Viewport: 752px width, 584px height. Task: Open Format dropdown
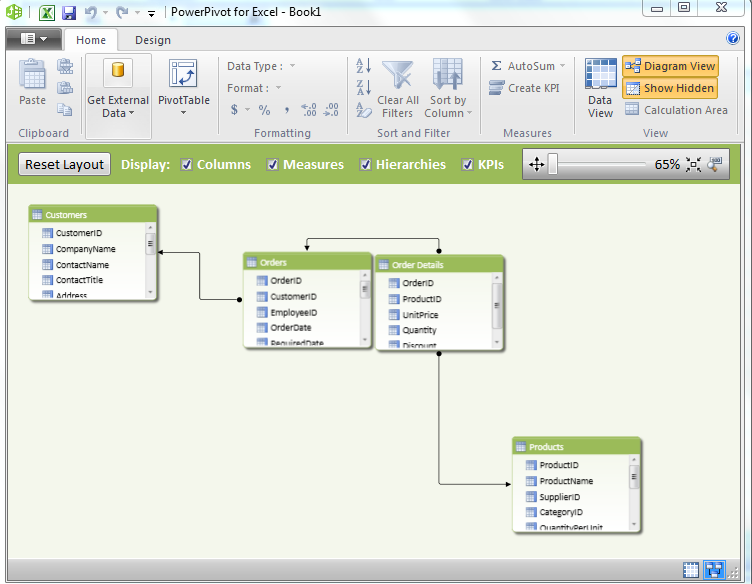click(x=278, y=88)
